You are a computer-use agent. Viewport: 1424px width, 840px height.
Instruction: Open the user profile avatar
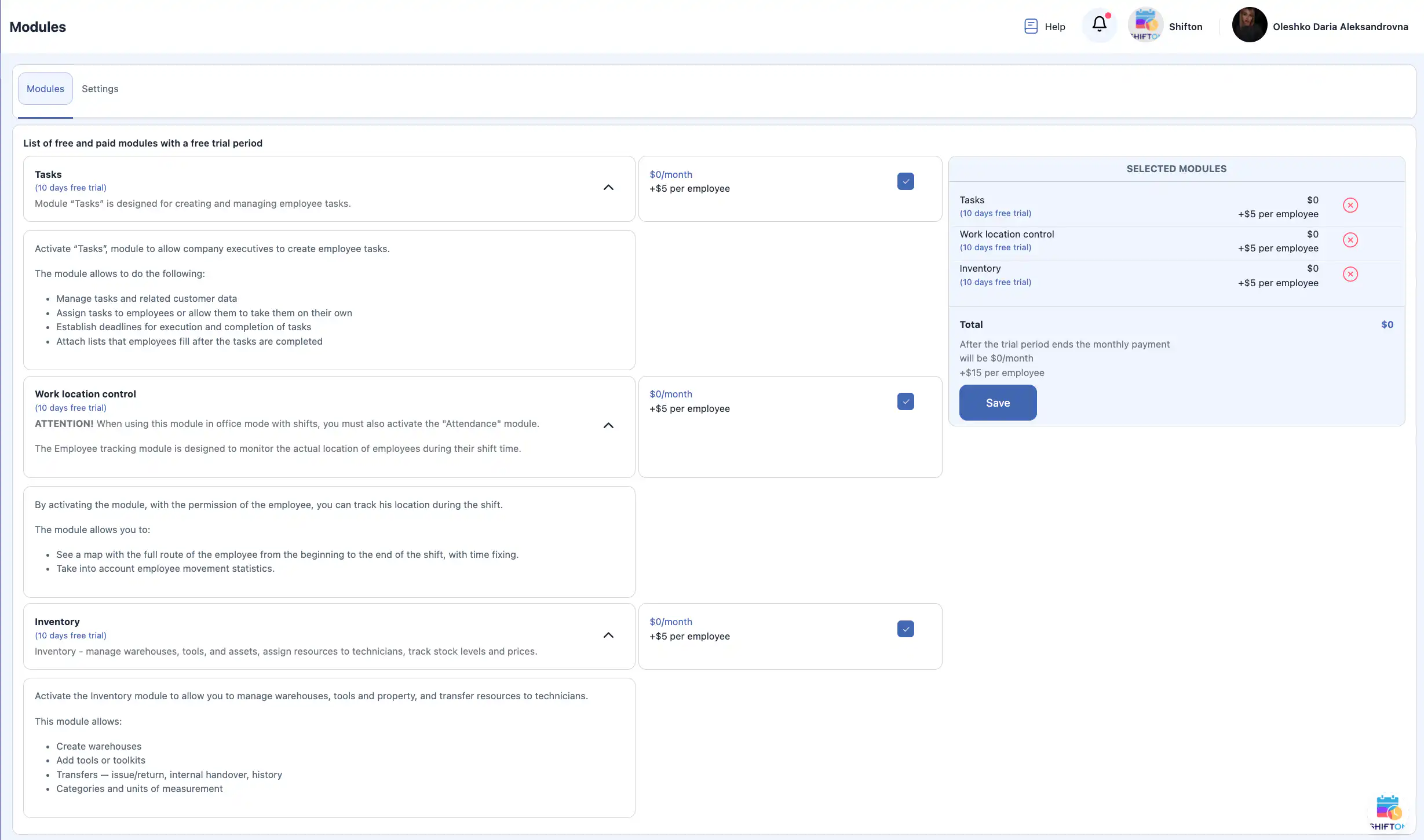click(1249, 25)
